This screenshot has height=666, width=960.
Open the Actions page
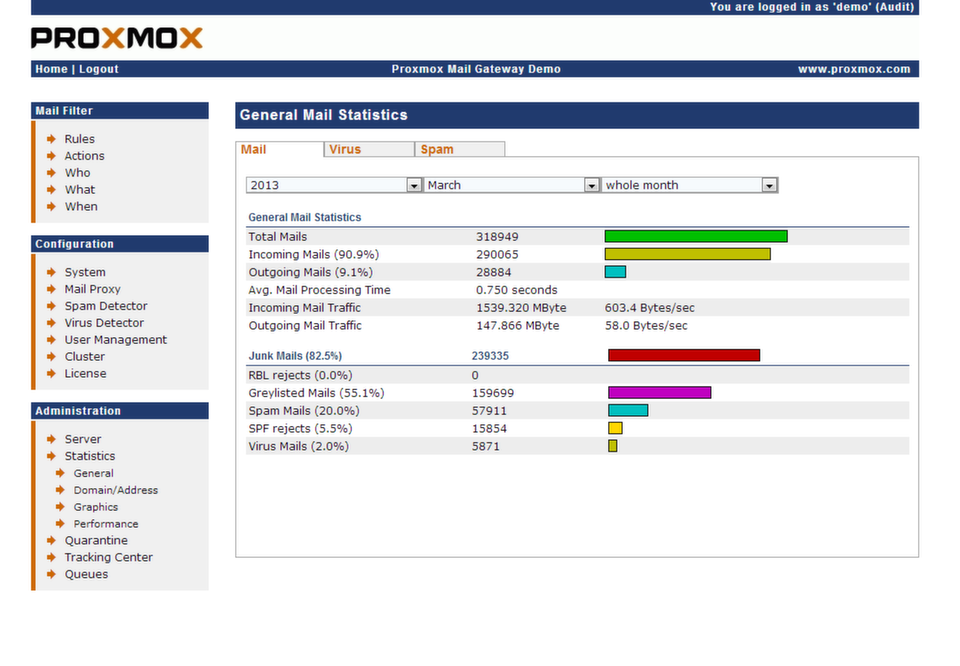click(84, 156)
